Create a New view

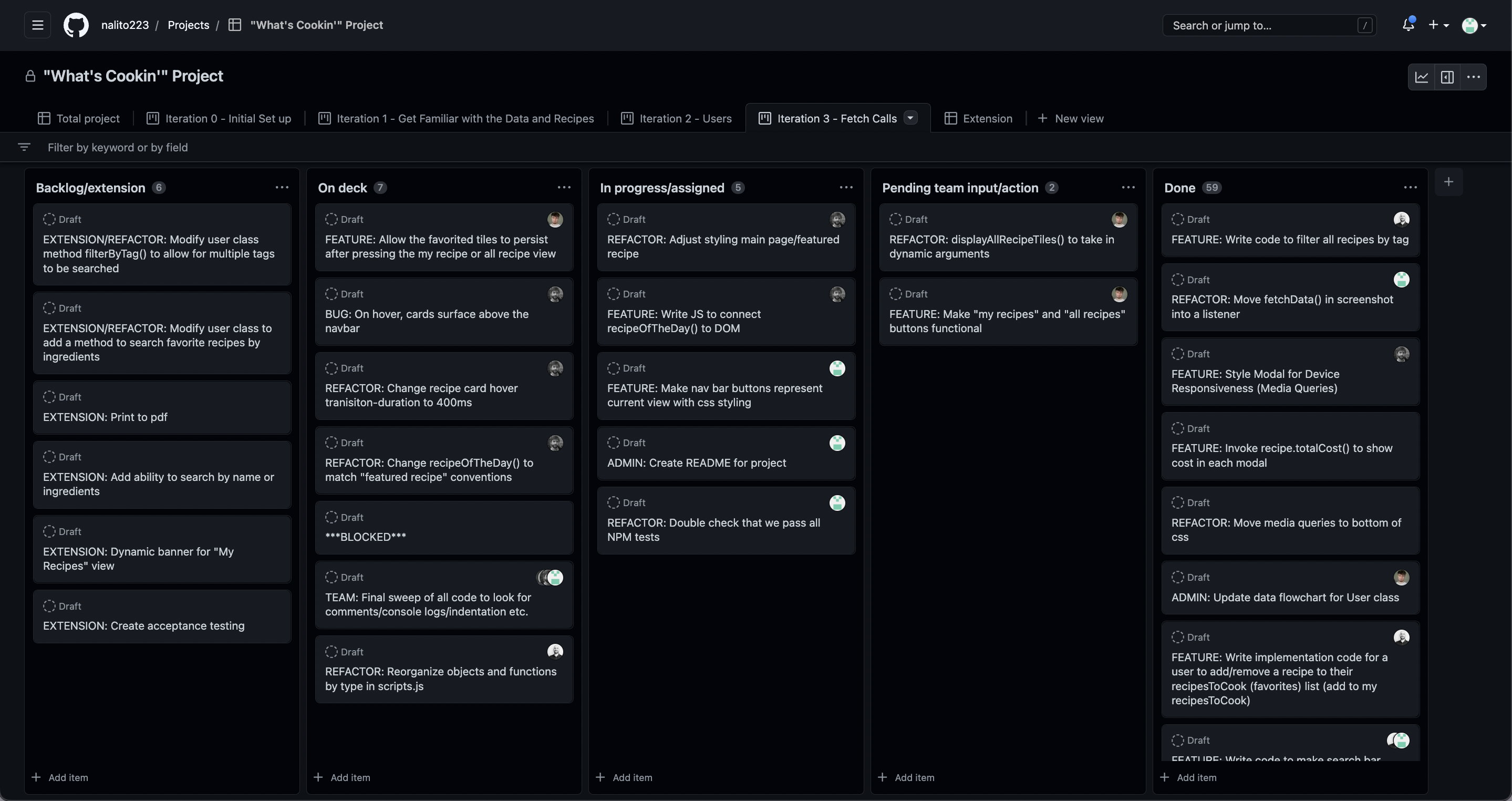click(1071, 118)
